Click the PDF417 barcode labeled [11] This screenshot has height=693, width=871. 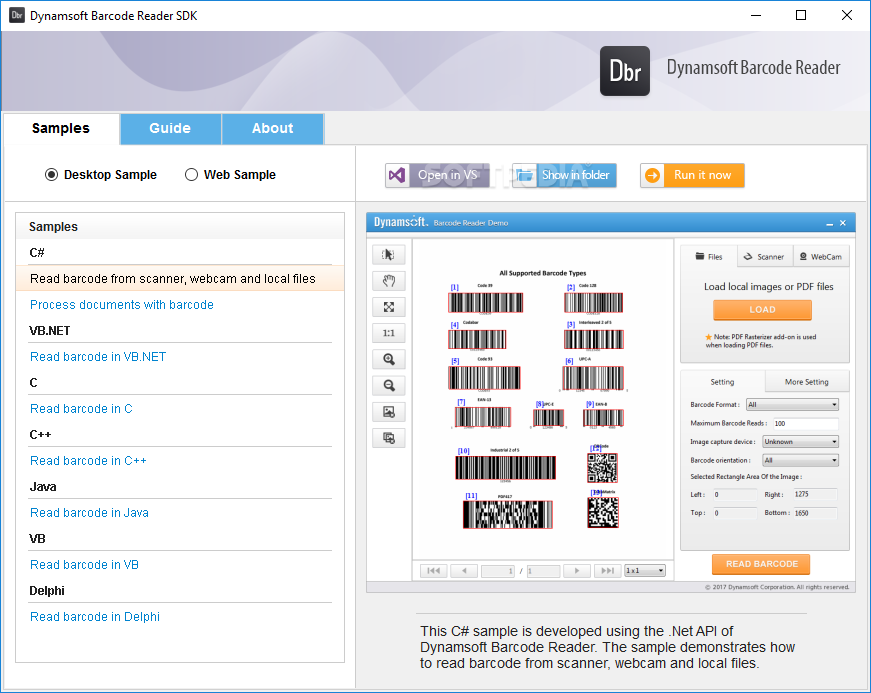[508, 514]
